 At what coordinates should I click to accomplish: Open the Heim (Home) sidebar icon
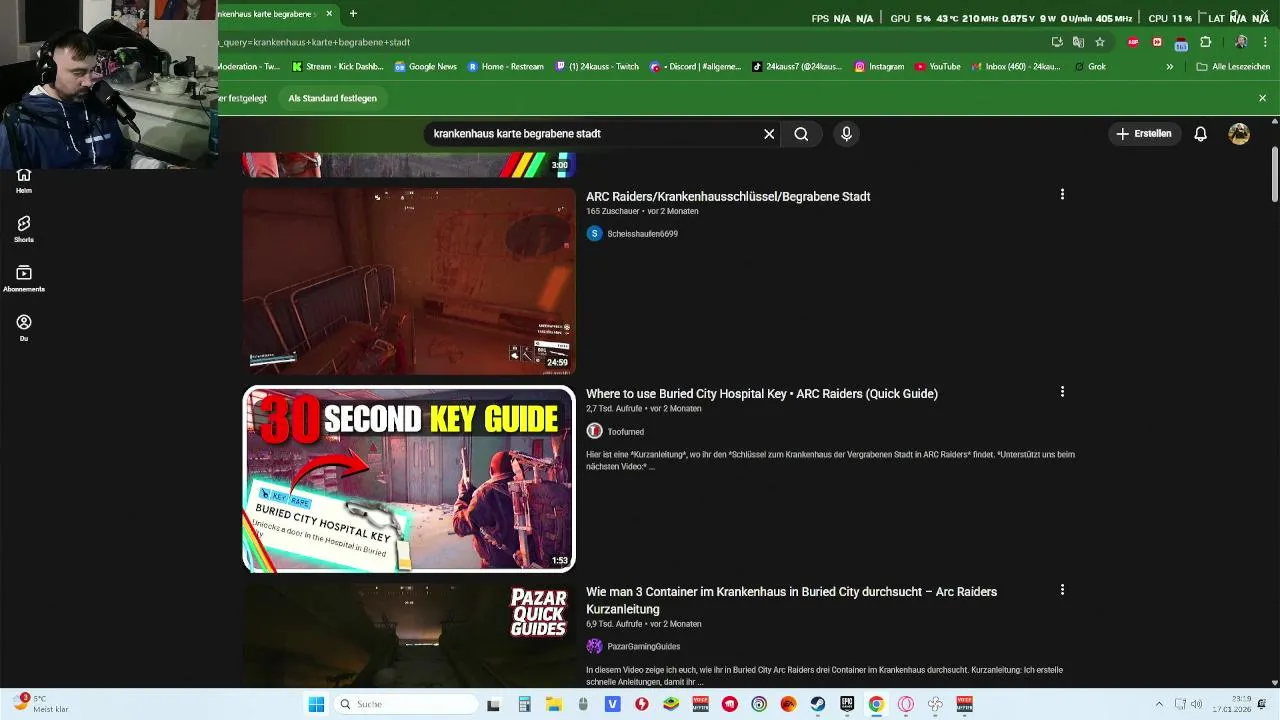pyautogui.click(x=24, y=180)
